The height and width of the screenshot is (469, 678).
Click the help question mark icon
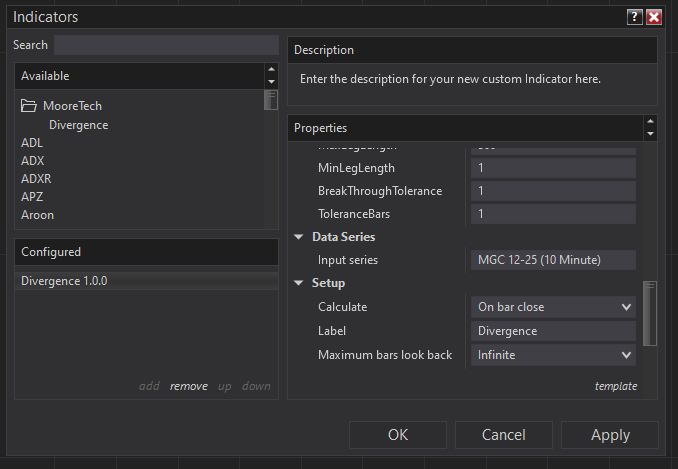point(635,17)
